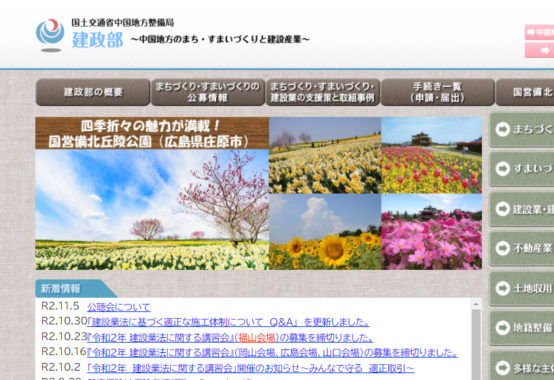Click the arrow icon beside 地籍整備 sidebar item
Viewport: 554px width, 380px height.
503,328
